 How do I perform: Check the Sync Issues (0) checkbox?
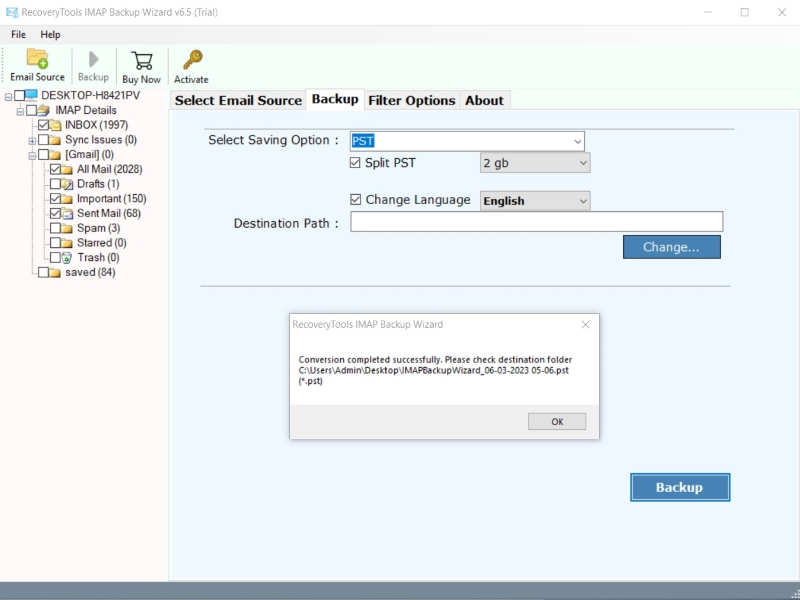tap(43, 140)
